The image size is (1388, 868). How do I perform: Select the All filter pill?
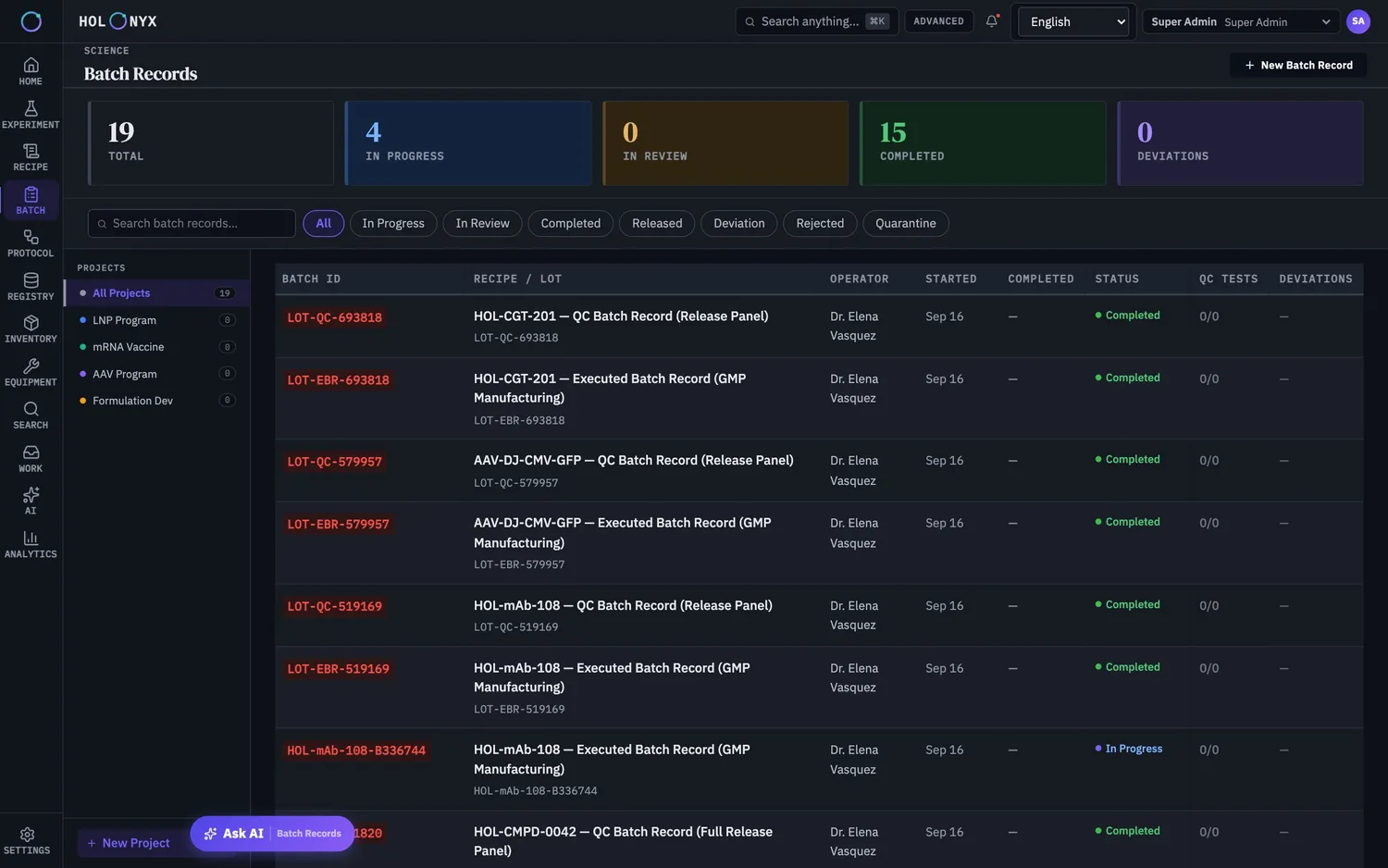[x=324, y=223]
